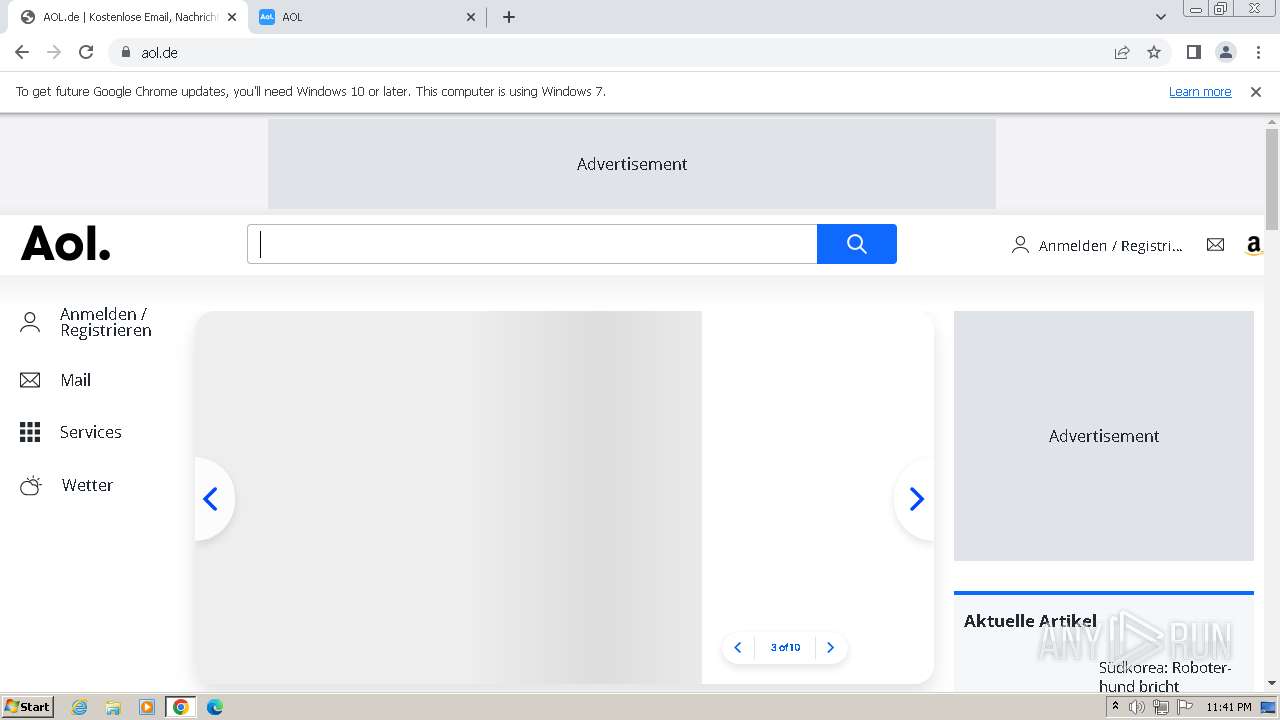Viewport: 1280px width, 720px height.
Task: Reload the page in Chrome
Action: [x=86, y=52]
